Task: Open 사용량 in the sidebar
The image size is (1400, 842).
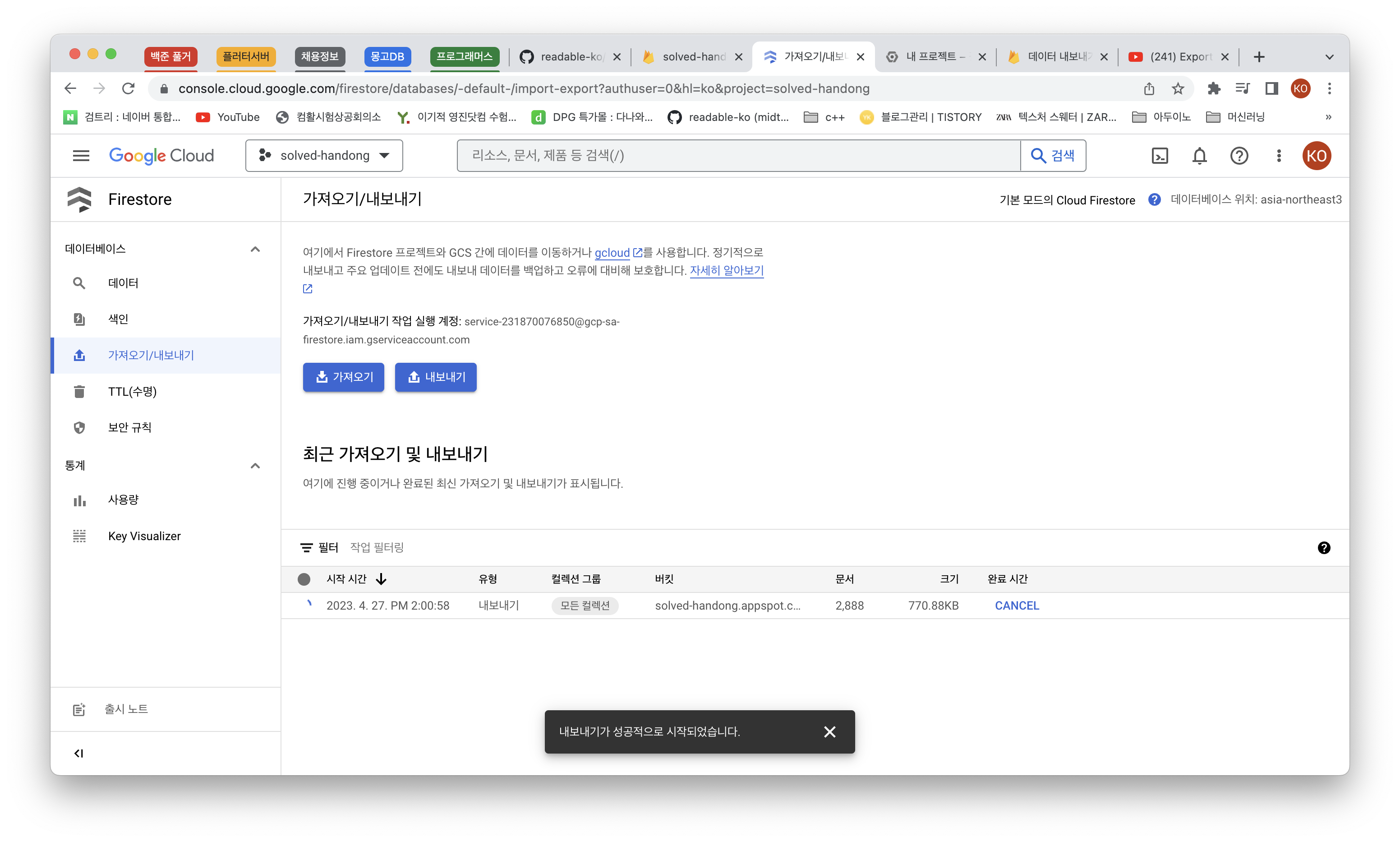Action: 166,500
